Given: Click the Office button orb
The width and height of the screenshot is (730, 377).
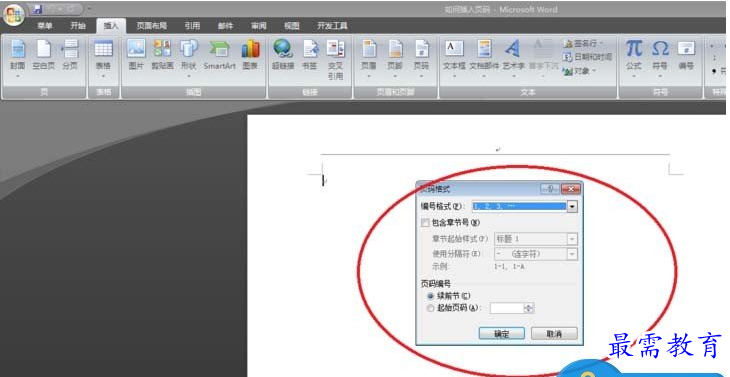Looking at the screenshot, I should pos(13,15).
